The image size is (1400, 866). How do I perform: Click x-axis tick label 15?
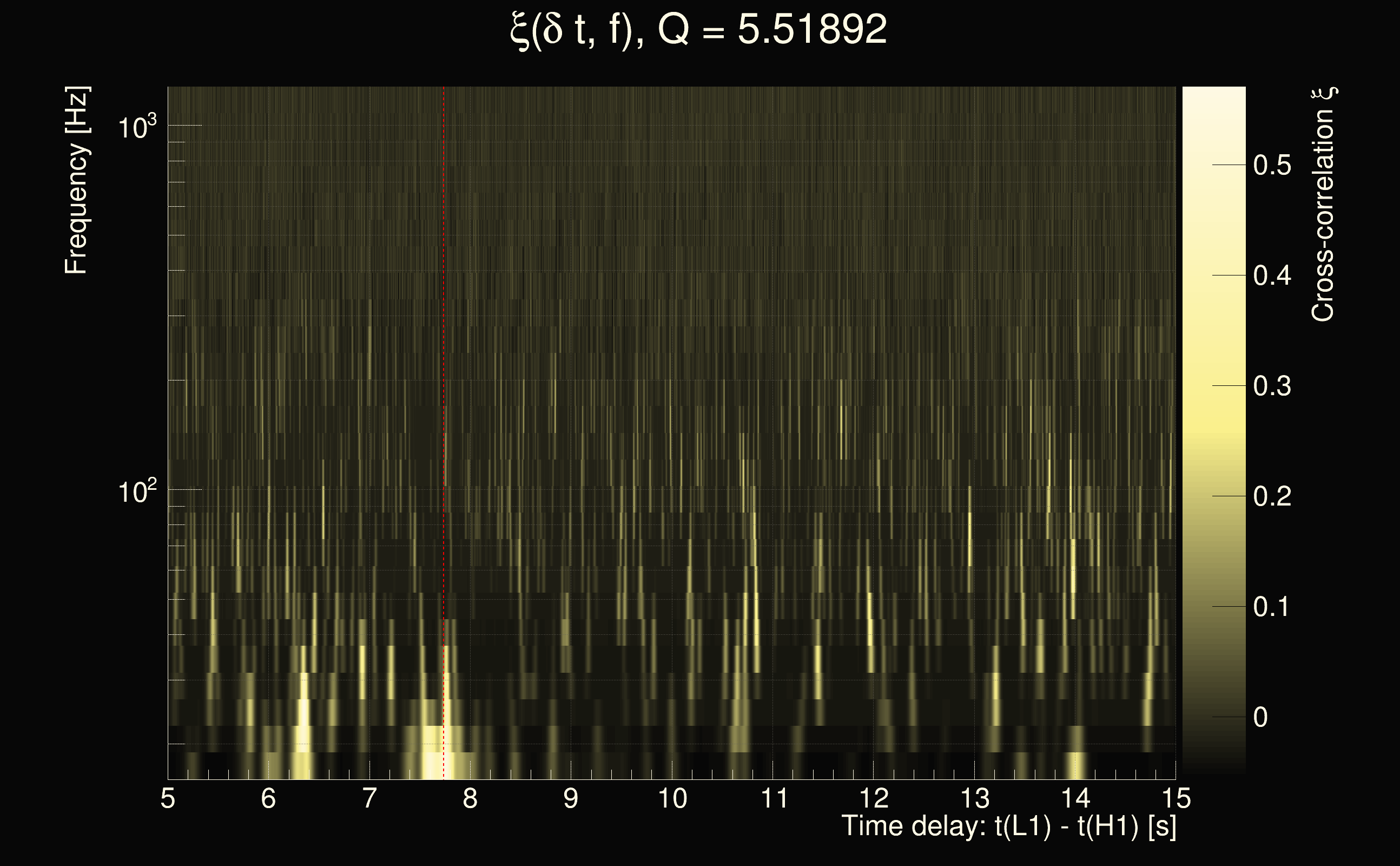(x=1176, y=798)
